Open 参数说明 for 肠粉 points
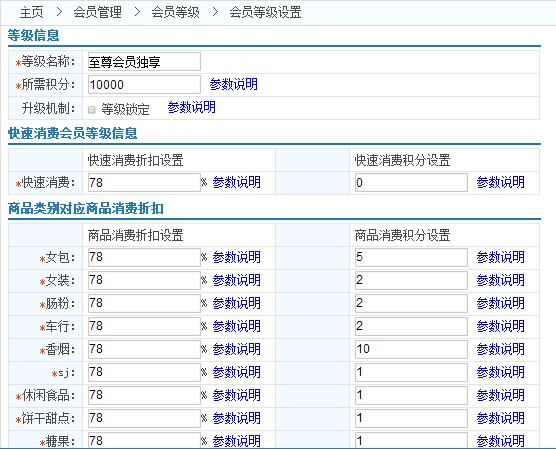The height and width of the screenshot is (449, 556). (x=501, y=303)
